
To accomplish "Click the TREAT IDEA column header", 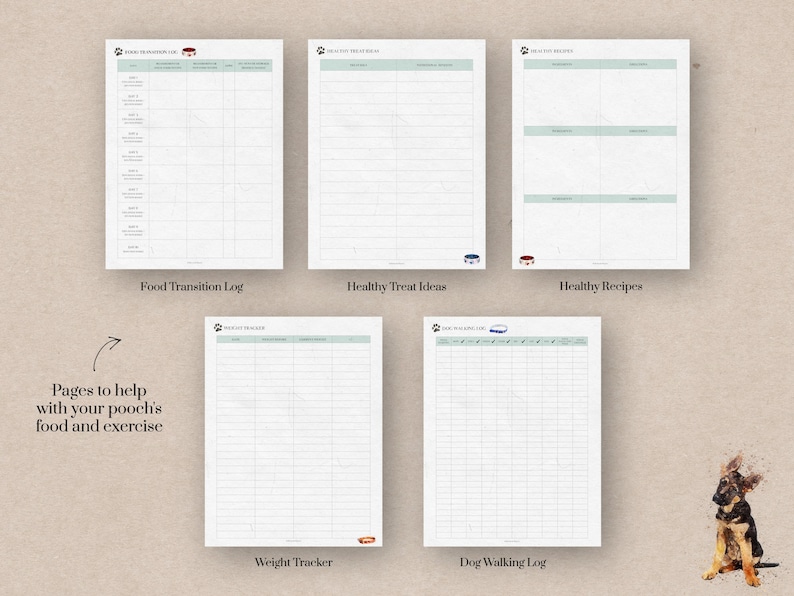I will 359,65.
